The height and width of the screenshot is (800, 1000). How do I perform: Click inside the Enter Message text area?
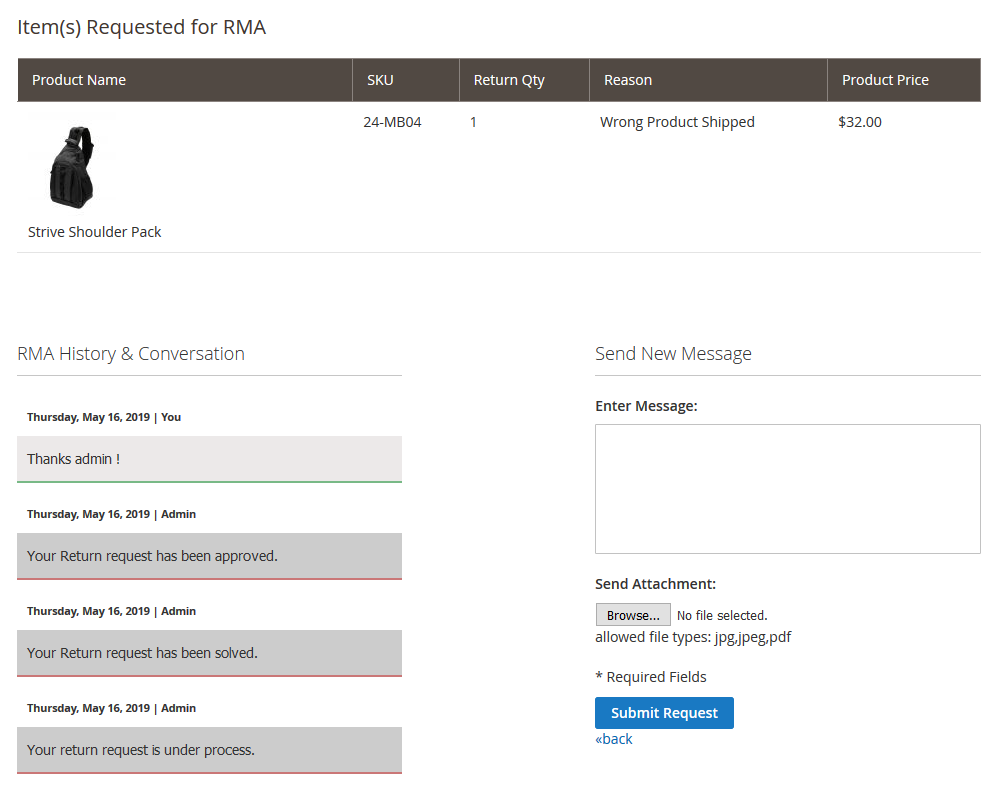tap(787, 488)
